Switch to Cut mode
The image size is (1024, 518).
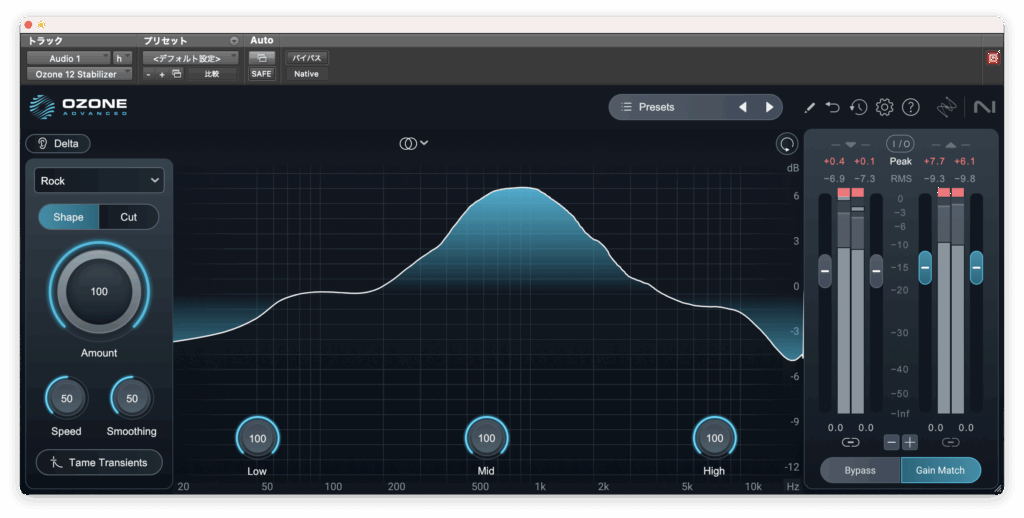tap(129, 217)
